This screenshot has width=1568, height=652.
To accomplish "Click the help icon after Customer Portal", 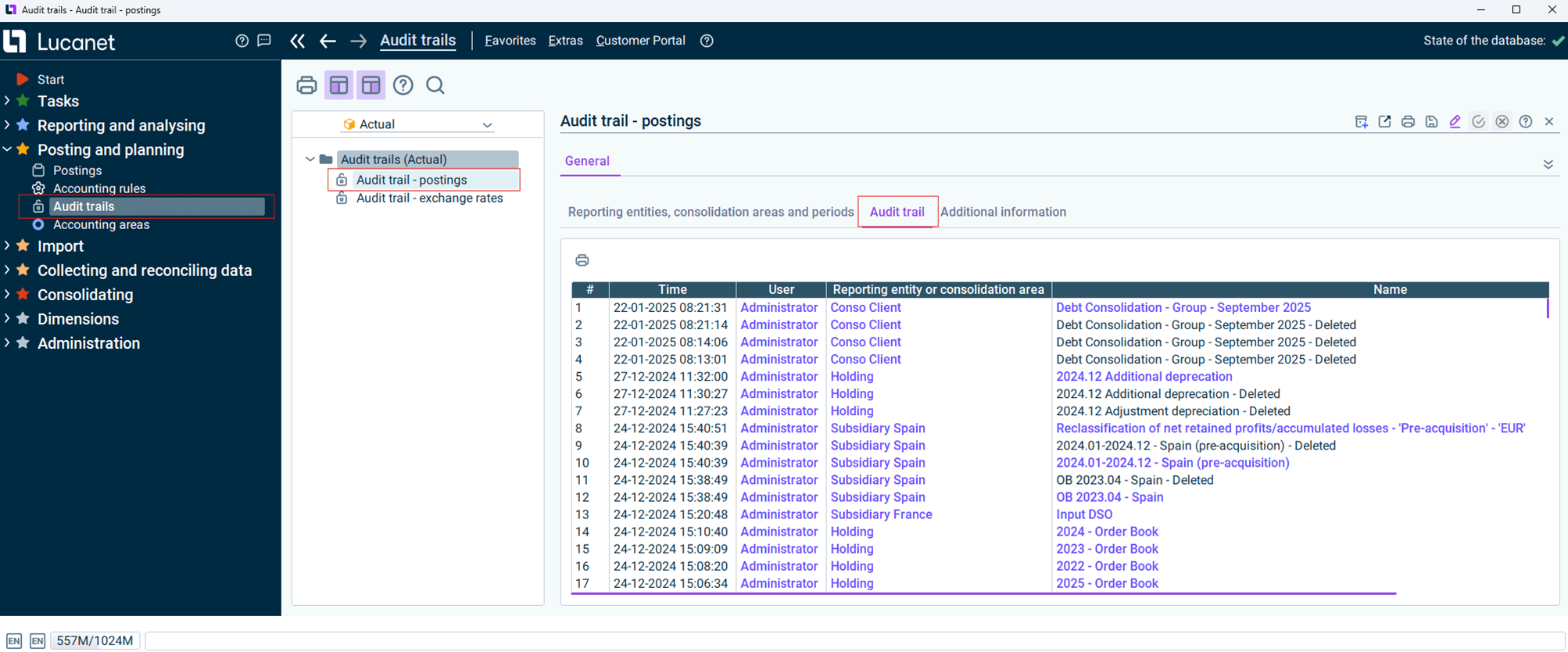I will pos(707,41).
